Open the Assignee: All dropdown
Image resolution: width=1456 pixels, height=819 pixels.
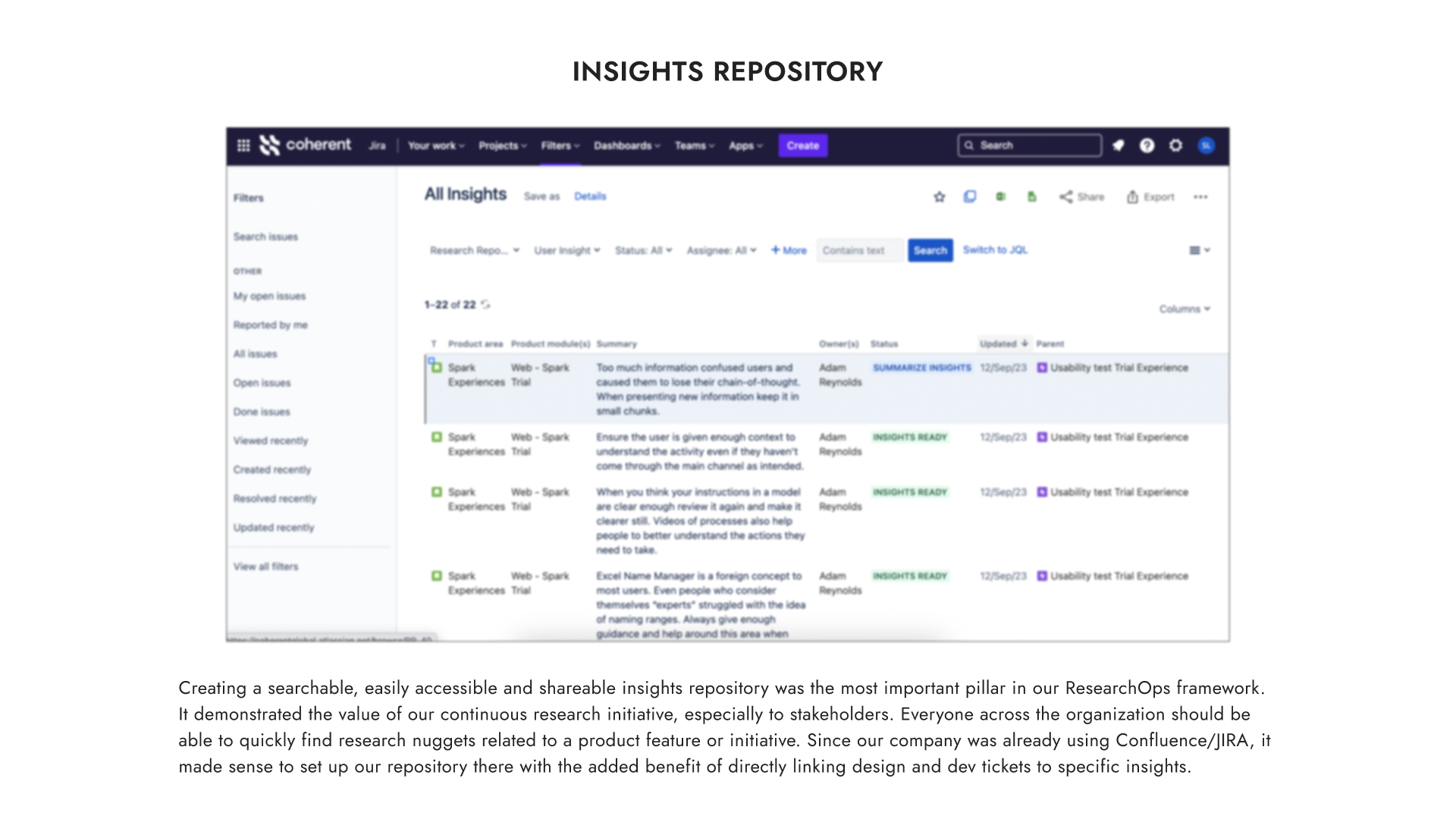point(721,250)
